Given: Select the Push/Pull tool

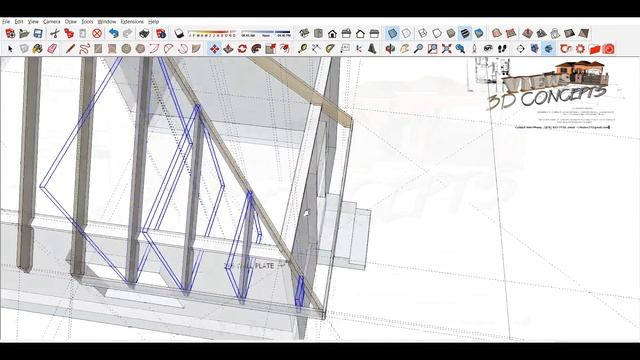Looking at the screenshot, I should point(228,49).
